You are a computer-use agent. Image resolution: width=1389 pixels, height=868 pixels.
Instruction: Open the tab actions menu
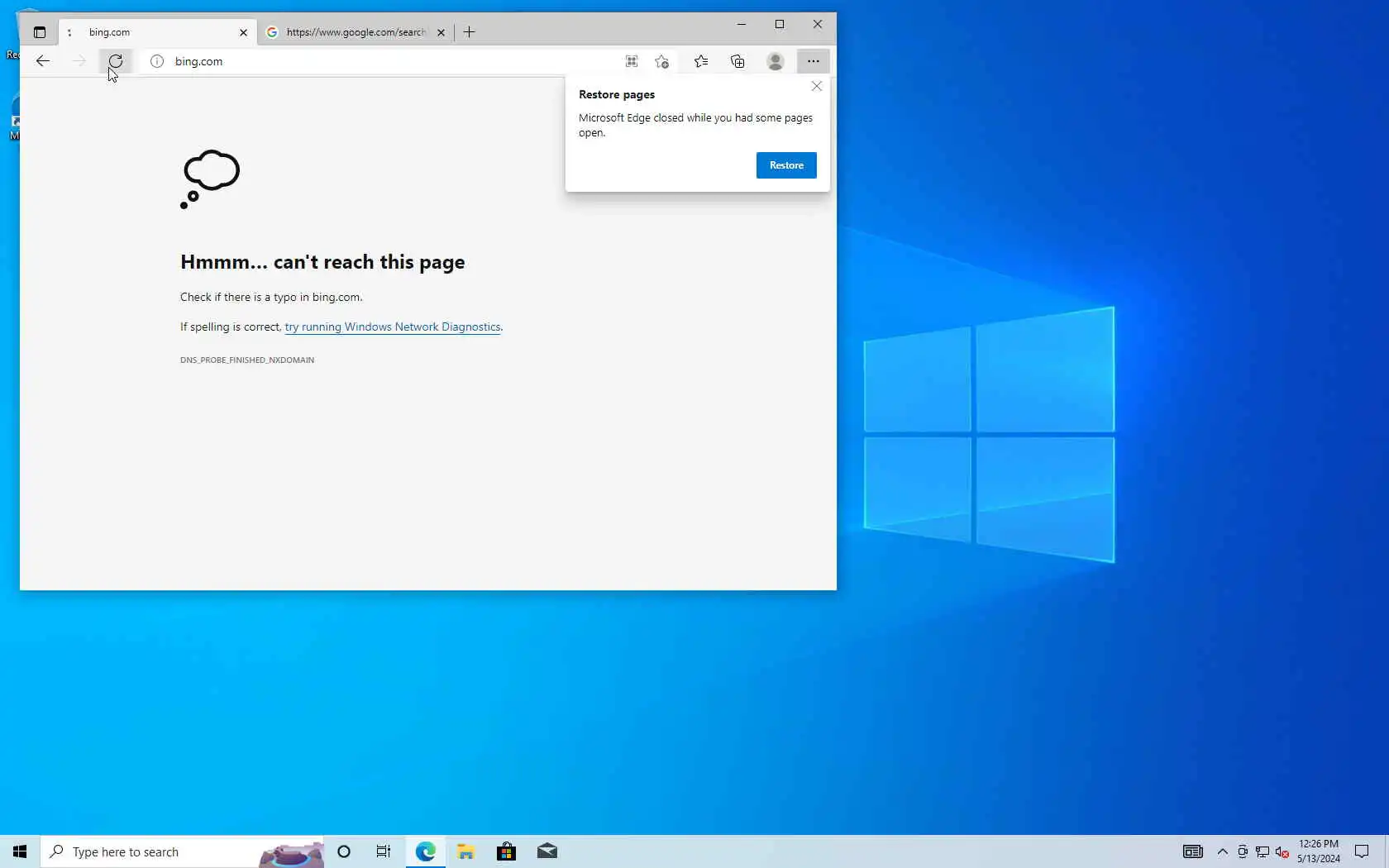(x=39, y=32)
